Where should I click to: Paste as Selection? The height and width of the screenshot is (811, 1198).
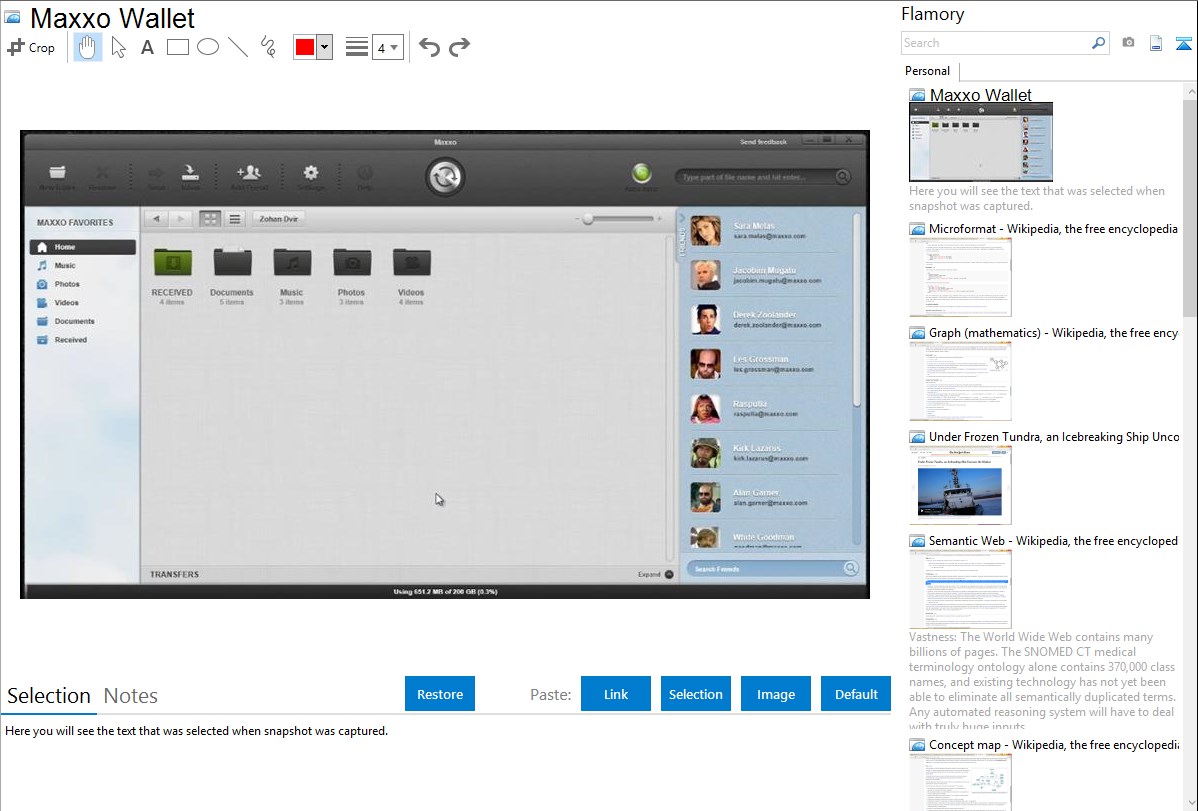coord(696,694)
